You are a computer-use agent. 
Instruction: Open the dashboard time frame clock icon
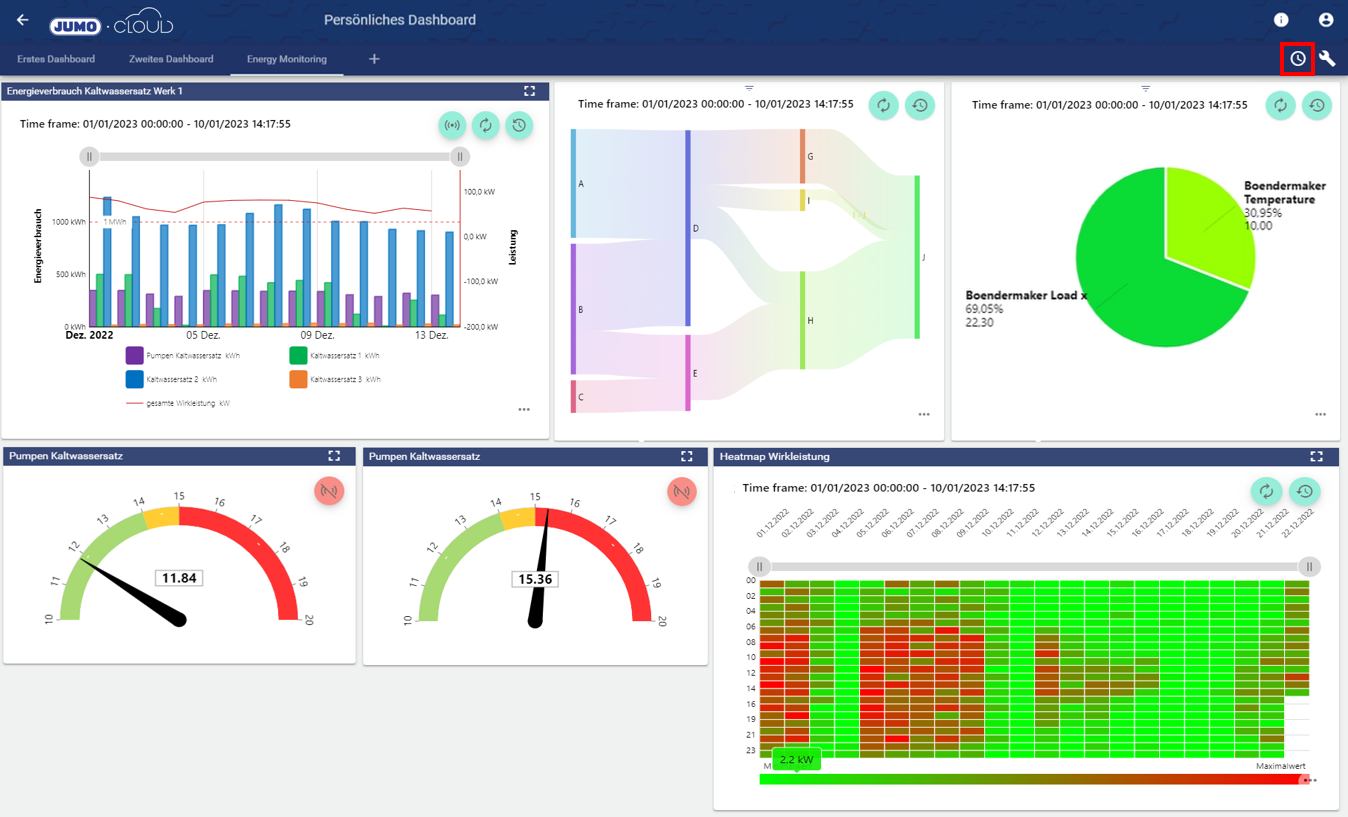(x=1298, y=59)
